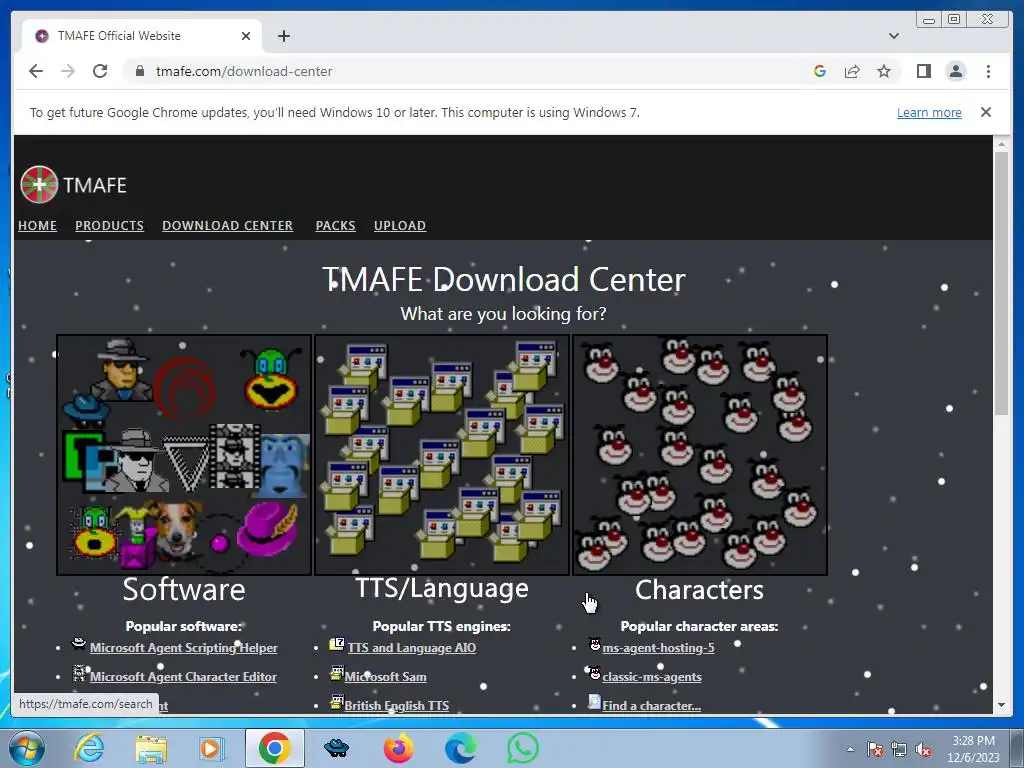Launch Internet Explorer from taskbar
The image size is (1024, 768).
click(88, 748)
